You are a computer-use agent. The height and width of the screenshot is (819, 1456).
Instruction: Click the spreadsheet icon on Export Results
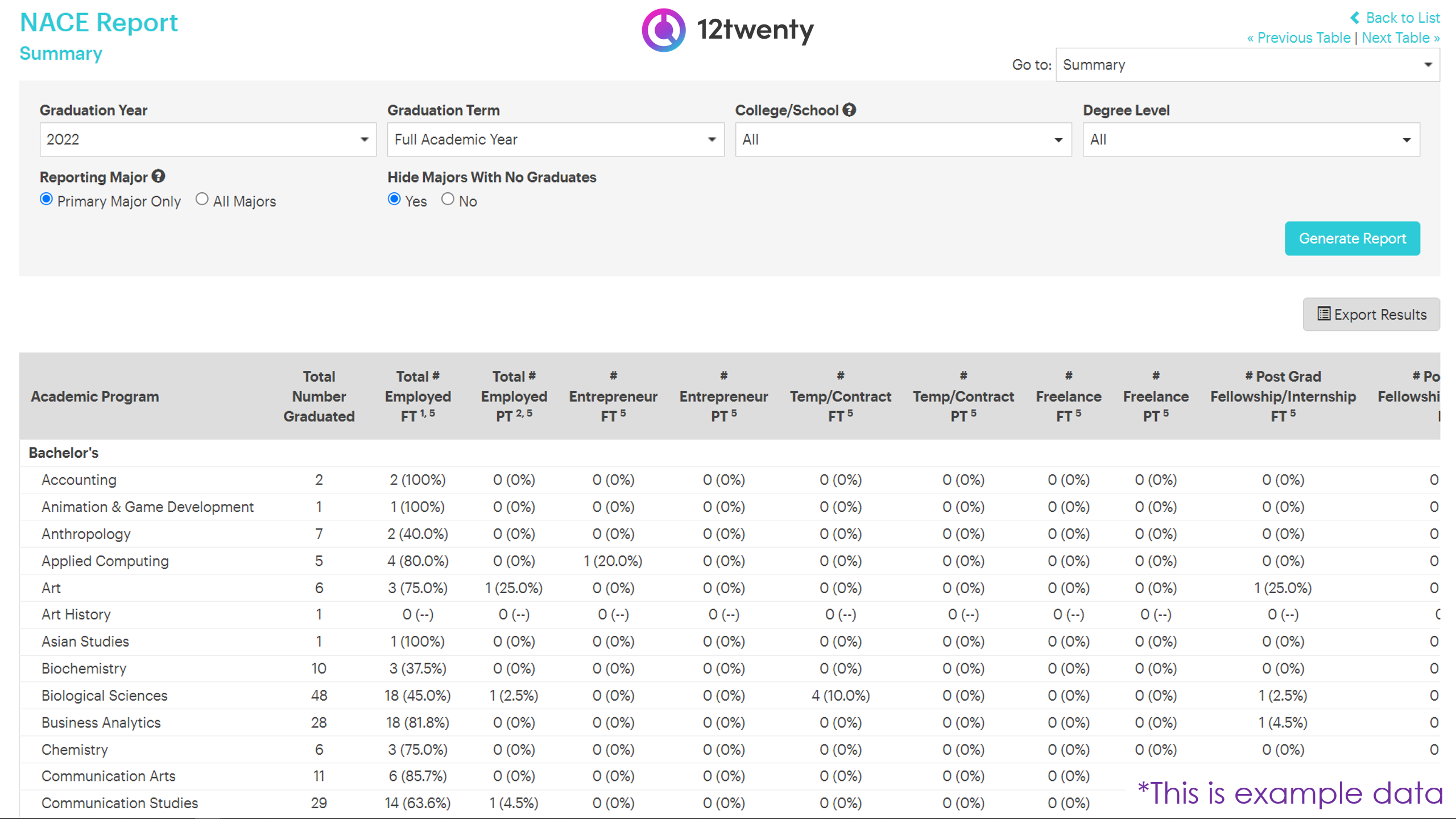click(x=1323, y=314)
